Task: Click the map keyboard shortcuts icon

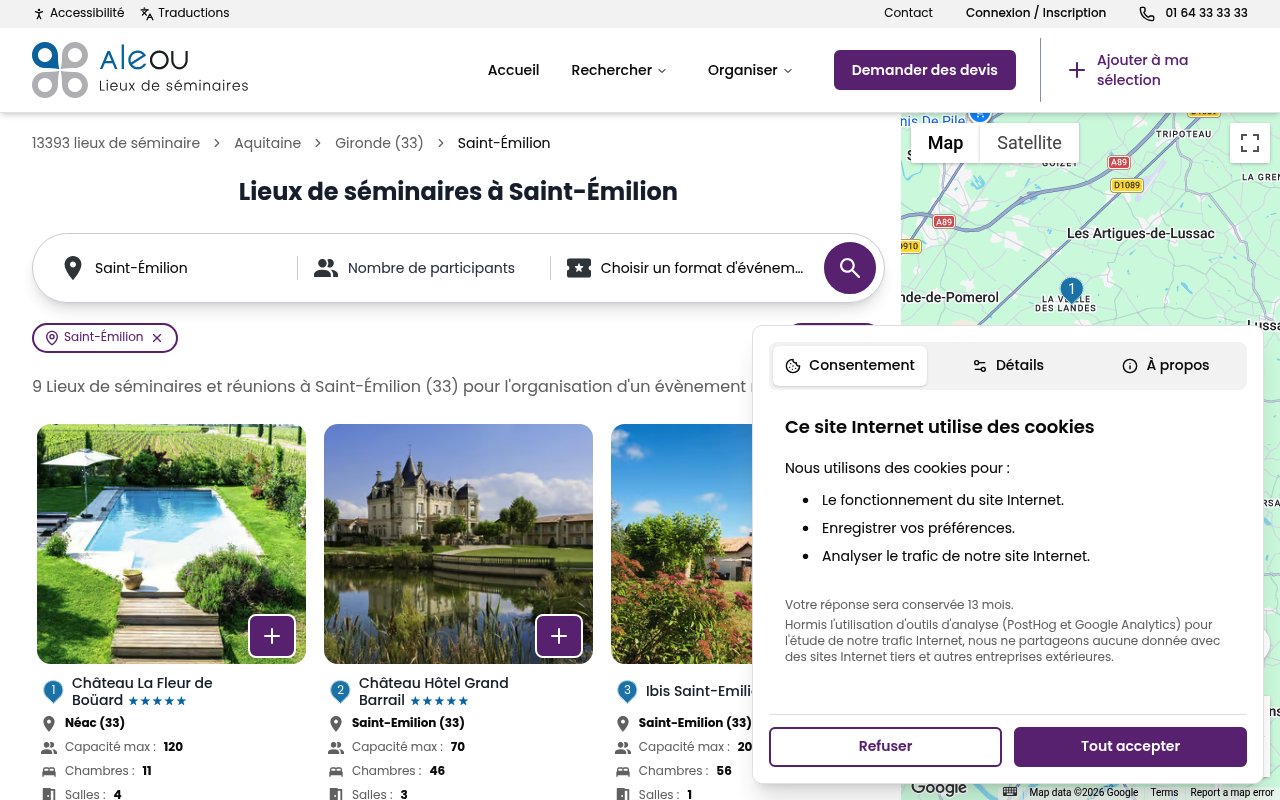Action: point(1010,792)
